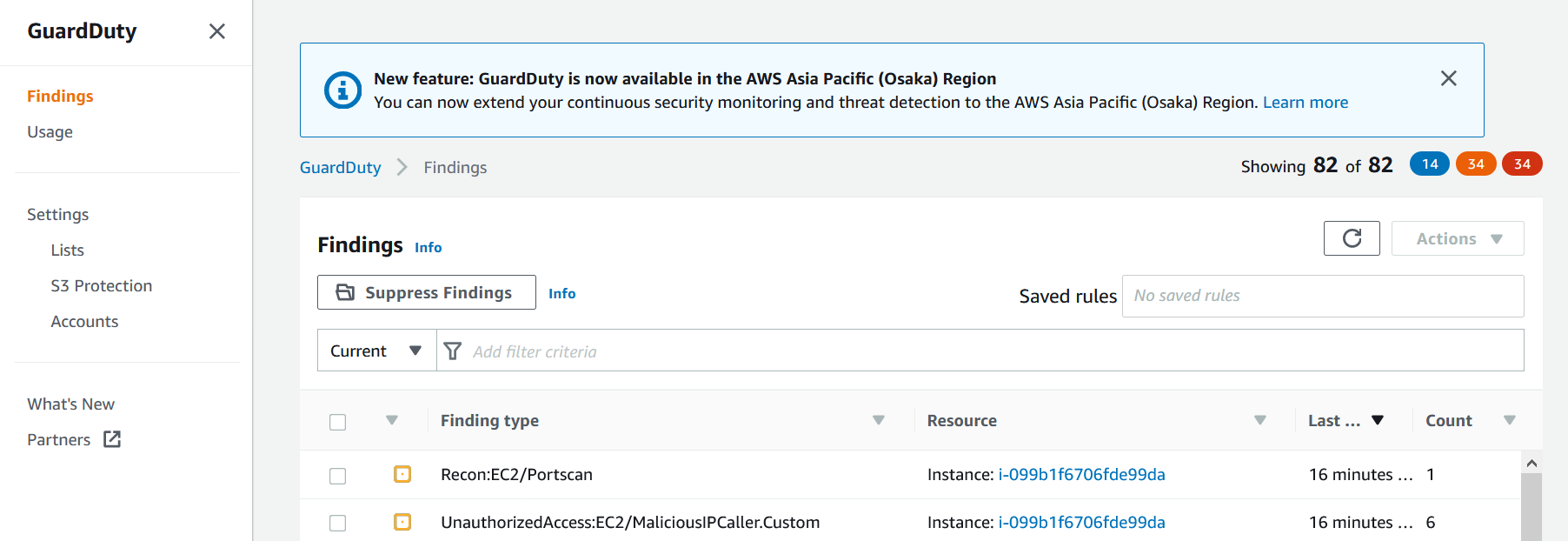
Task: Click the refresh findings icon button
Action: [x=1352, y=238]
